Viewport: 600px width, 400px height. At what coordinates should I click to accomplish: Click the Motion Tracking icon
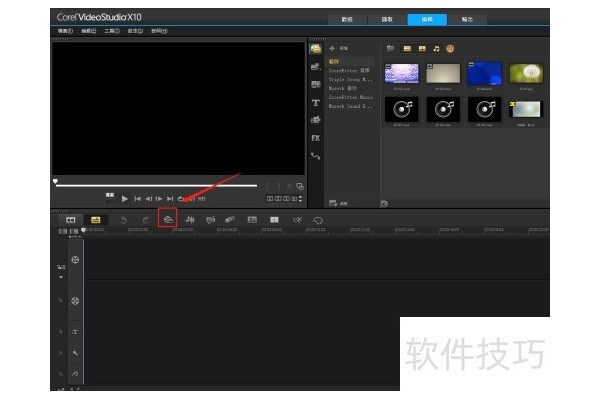230,219
